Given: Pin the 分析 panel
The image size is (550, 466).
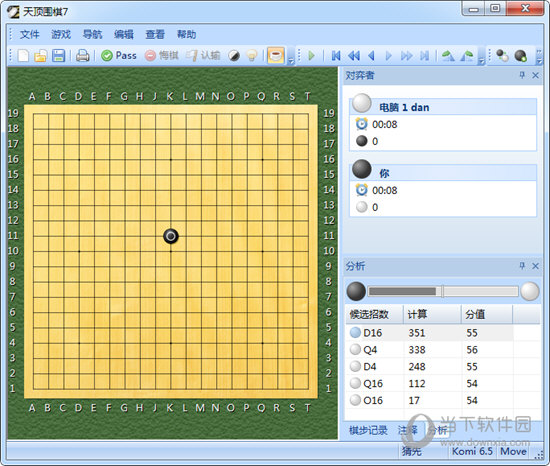Looking at the screenshot, I should (x=522, y=266).
